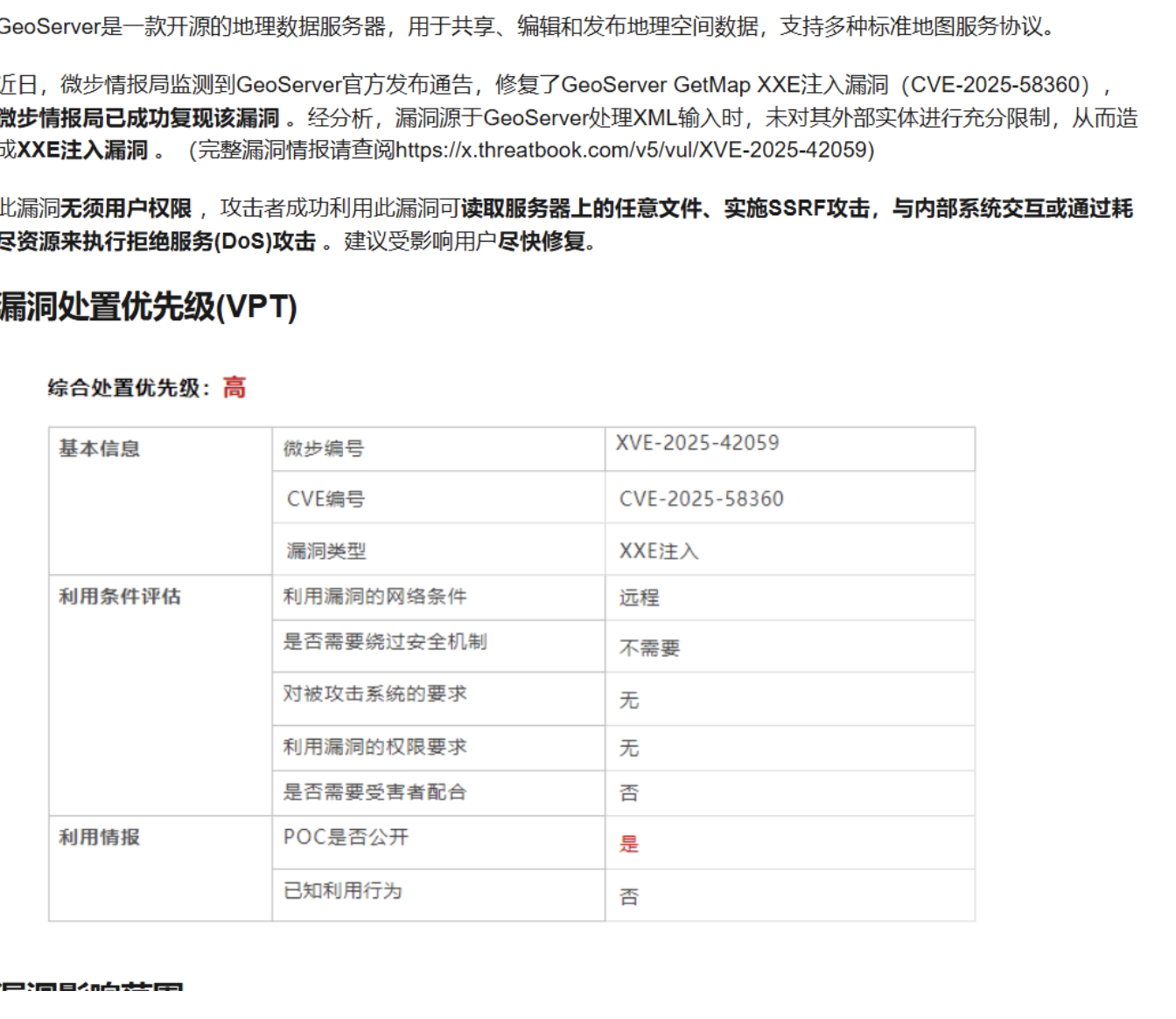The width and height of the screenshot is (1176, 1019).
Task: Click 无 in the 对被攻击系统的要求 row
Action: point(629,700)
